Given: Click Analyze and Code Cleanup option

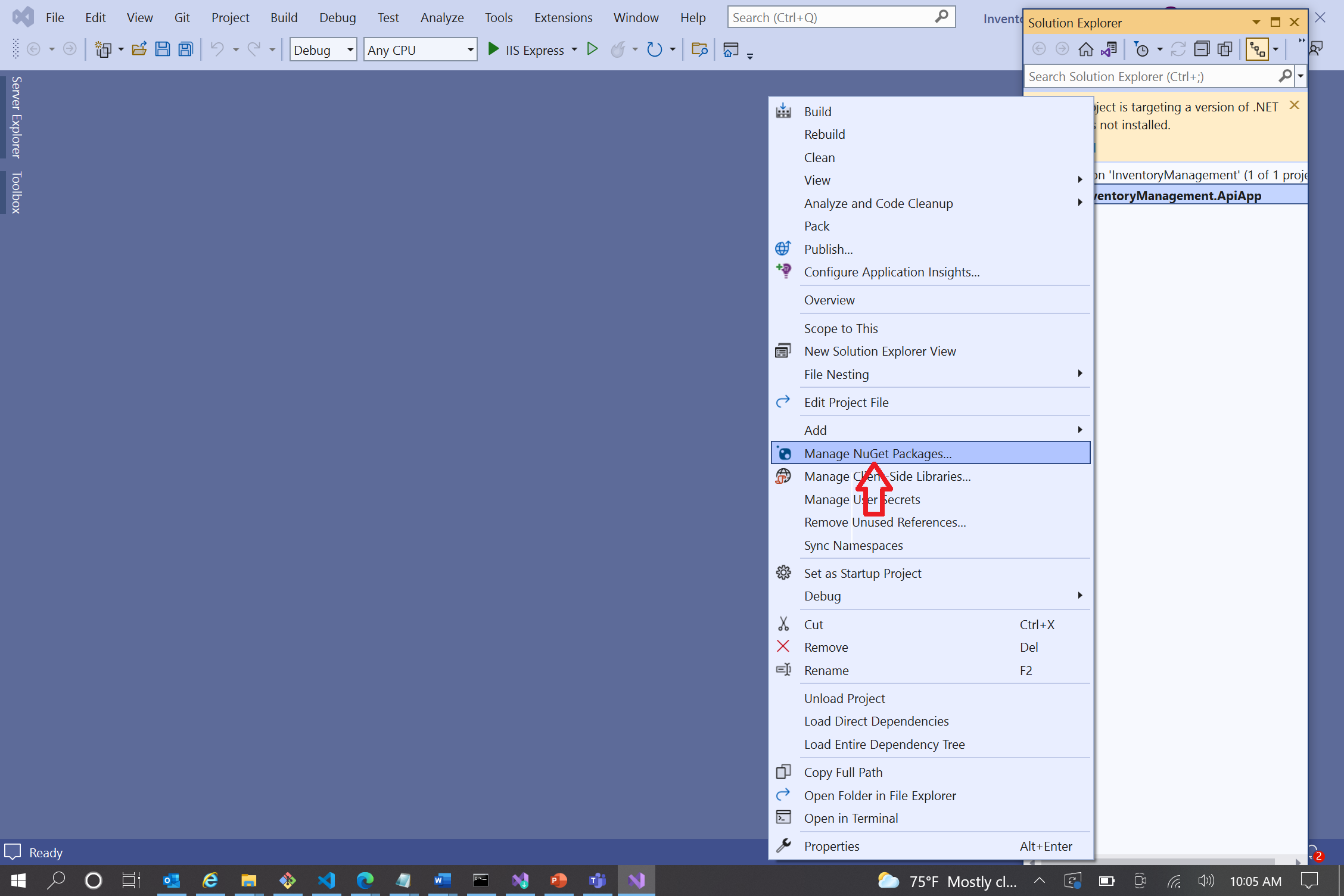Looking at the screenshot, I should (x=879, y=203).
